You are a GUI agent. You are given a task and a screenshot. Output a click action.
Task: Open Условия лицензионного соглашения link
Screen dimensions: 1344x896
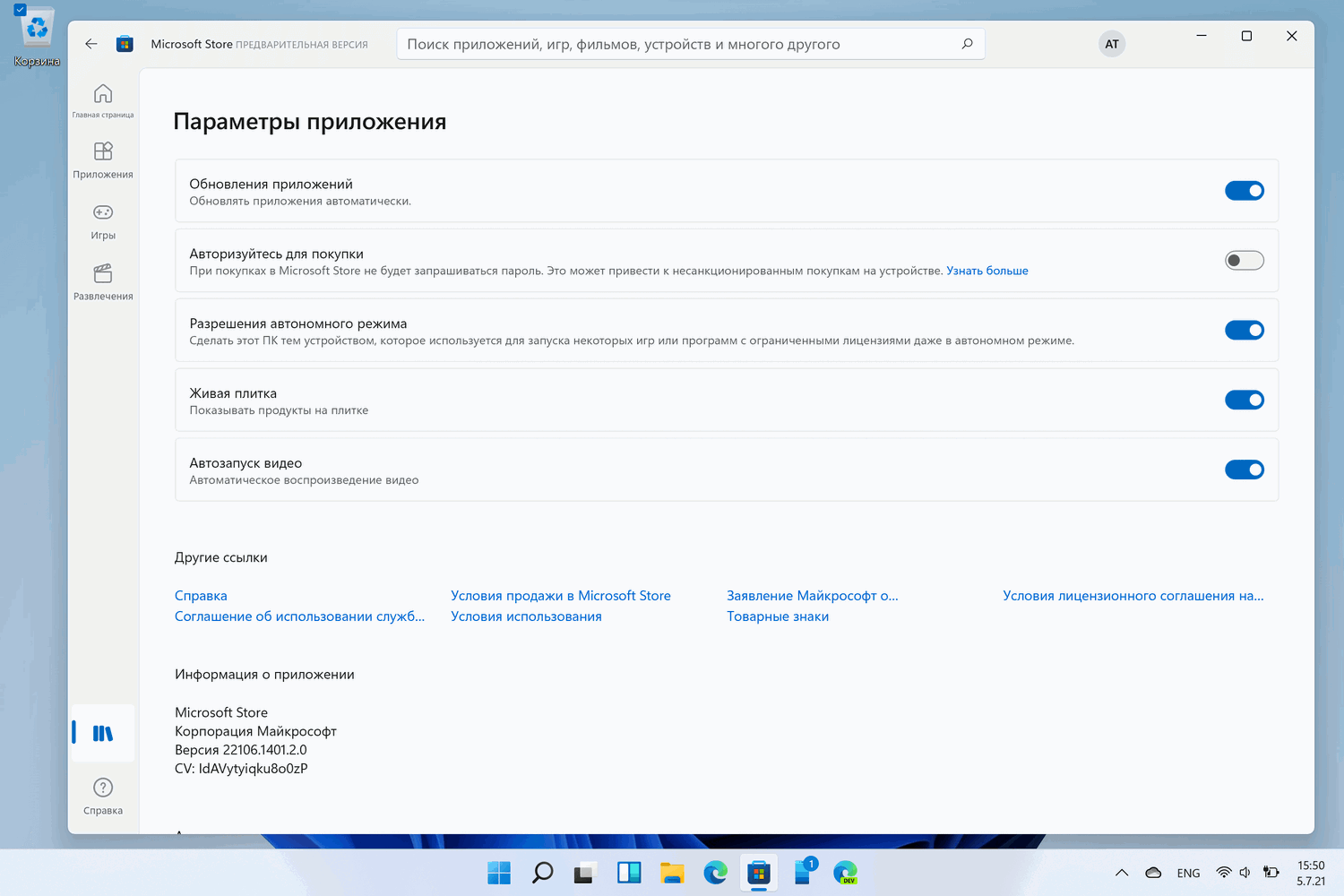tap(1133, 596)
